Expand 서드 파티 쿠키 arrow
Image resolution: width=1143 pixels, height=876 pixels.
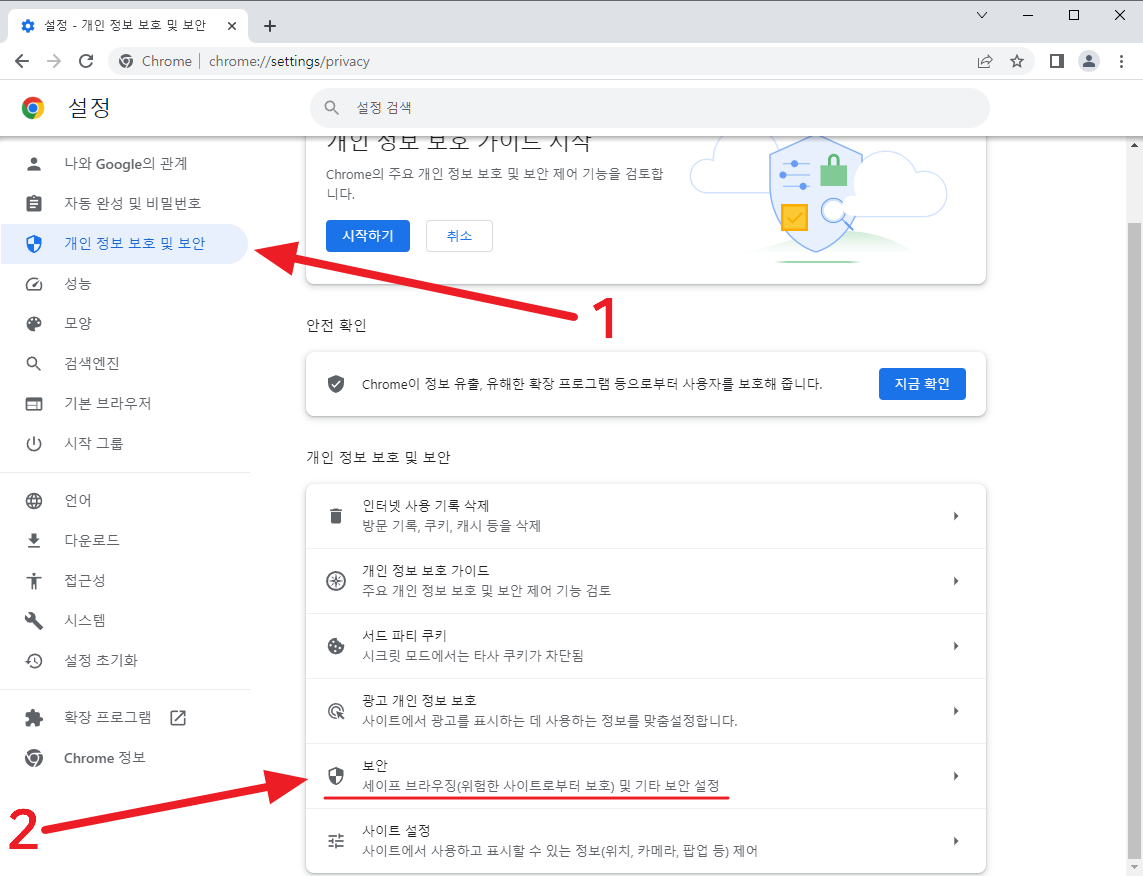tap(956, 646)
